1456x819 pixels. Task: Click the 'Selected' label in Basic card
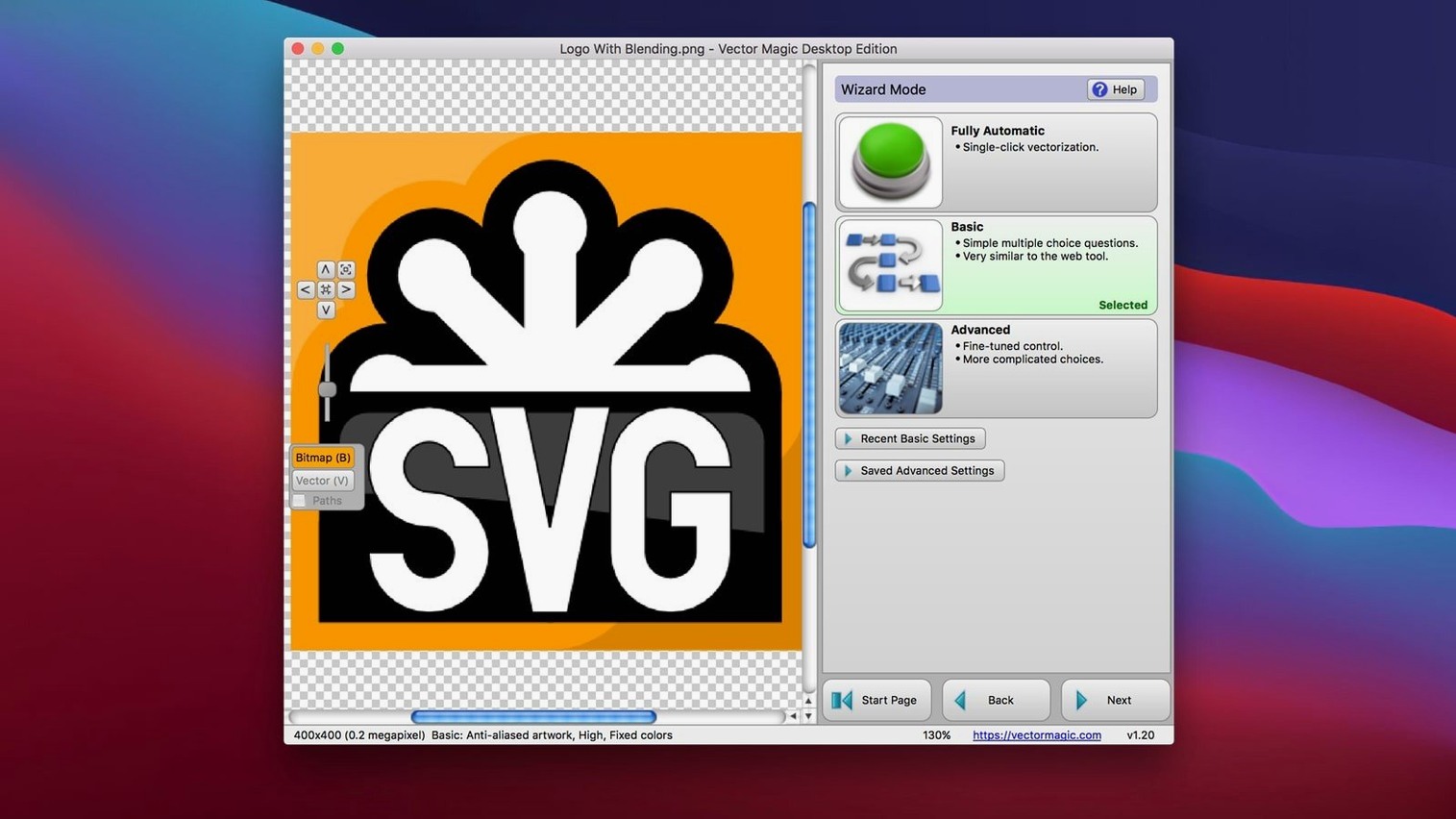pyautogui.click(x=1123, y=305)
